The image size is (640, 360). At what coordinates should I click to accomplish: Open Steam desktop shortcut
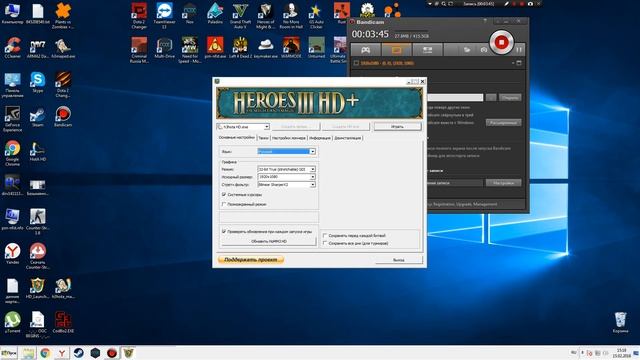[38, 117]
